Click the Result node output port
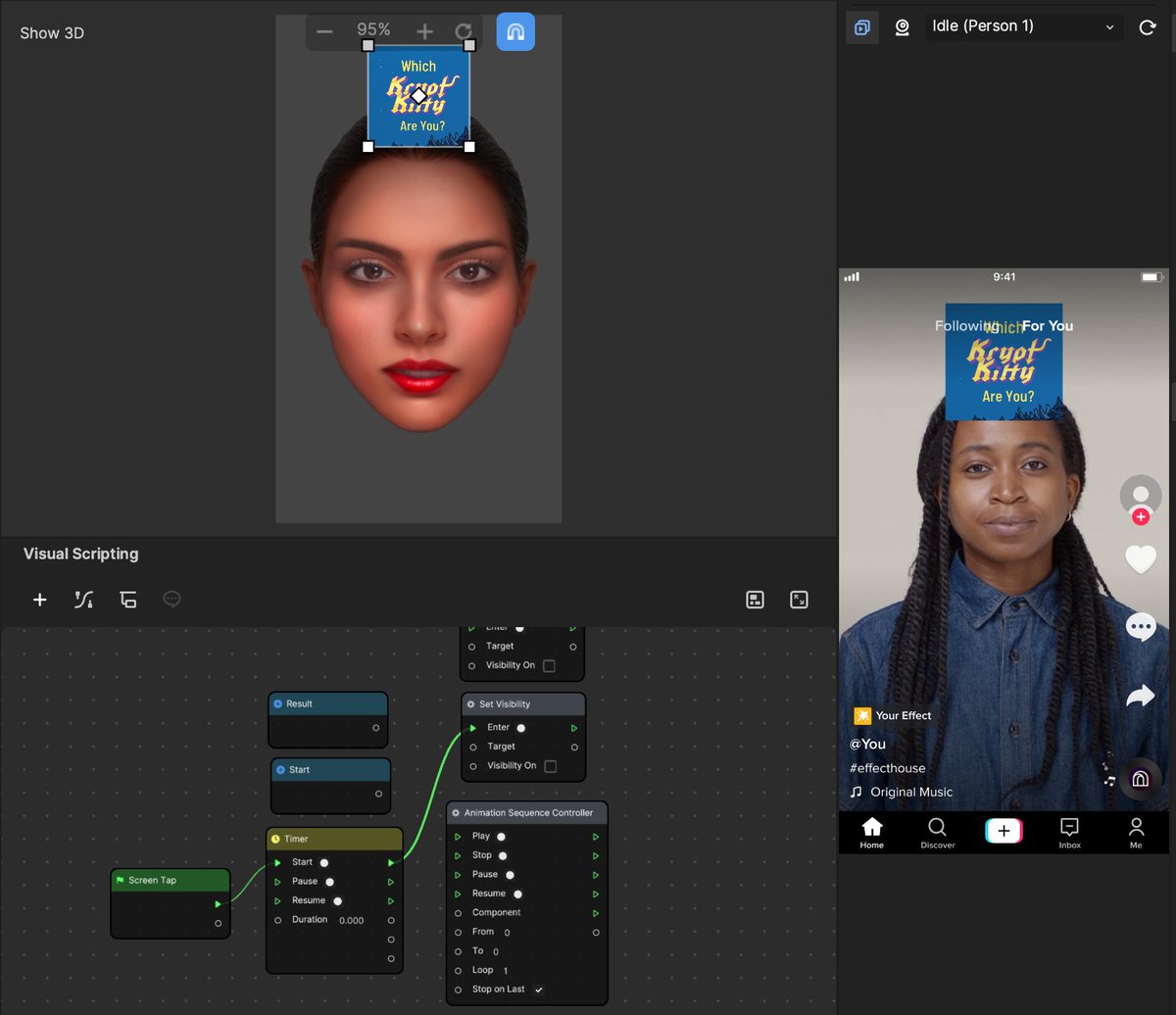 coord(375,728)
